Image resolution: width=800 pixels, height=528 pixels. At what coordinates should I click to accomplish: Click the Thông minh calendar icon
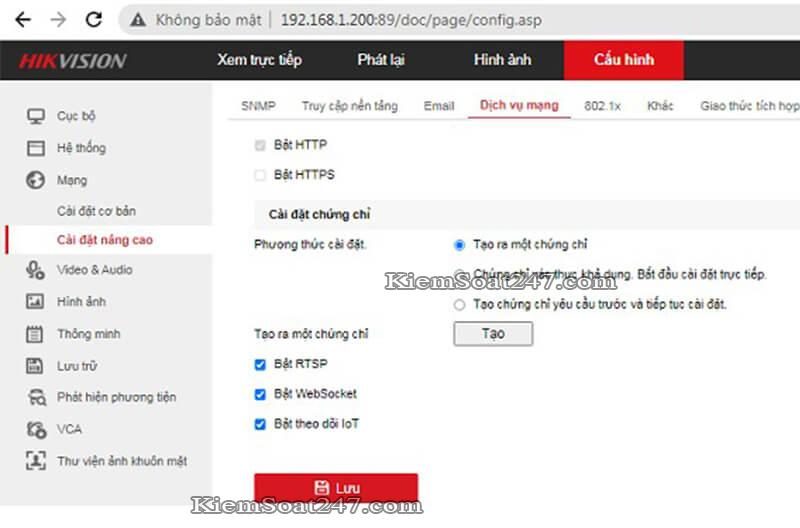[x=35, y=334]
